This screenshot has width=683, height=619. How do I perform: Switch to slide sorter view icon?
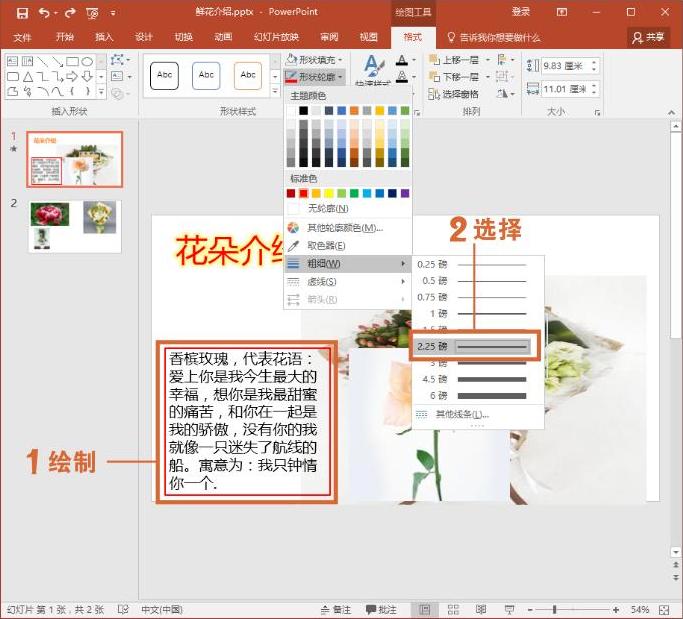pos(453,609)
